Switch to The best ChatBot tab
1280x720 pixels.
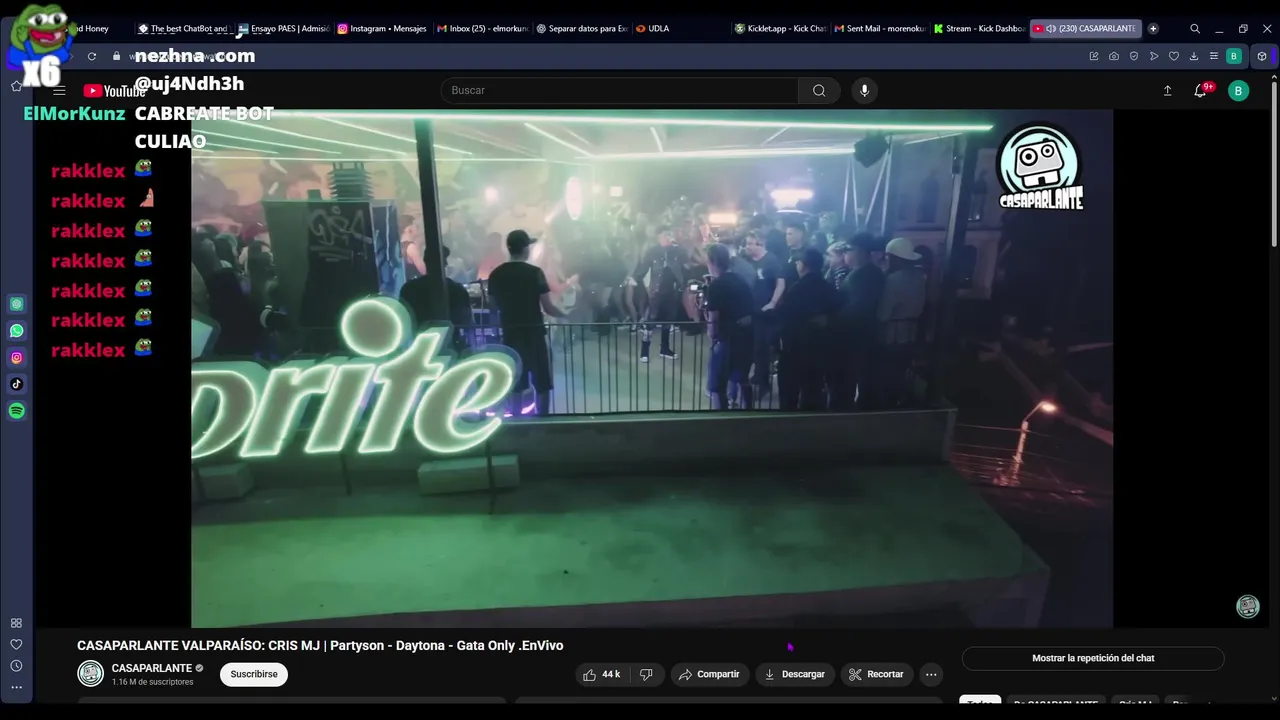[182, 29]
